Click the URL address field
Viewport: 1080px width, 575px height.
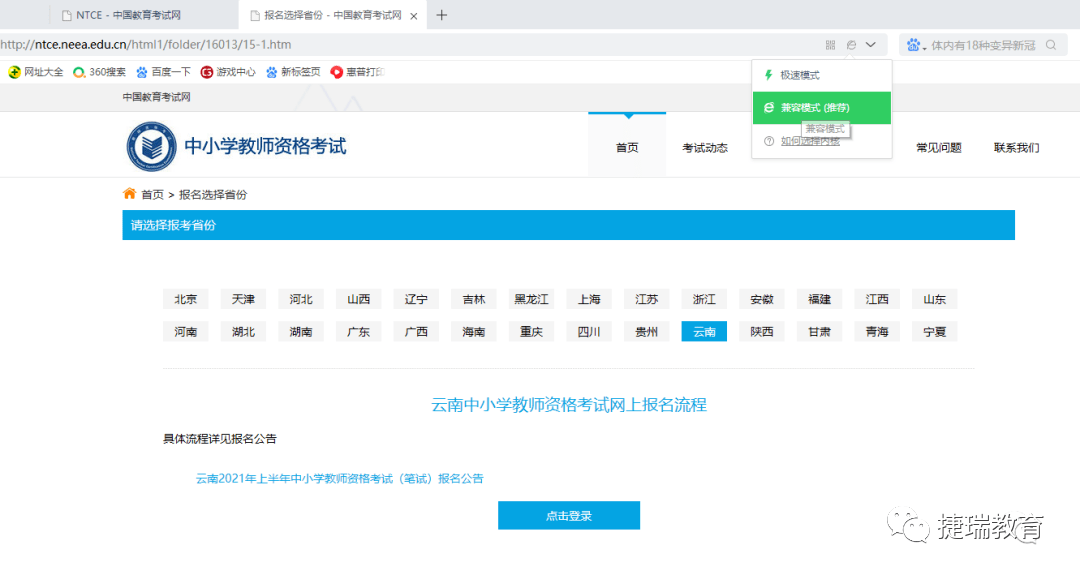coord(400,45)
